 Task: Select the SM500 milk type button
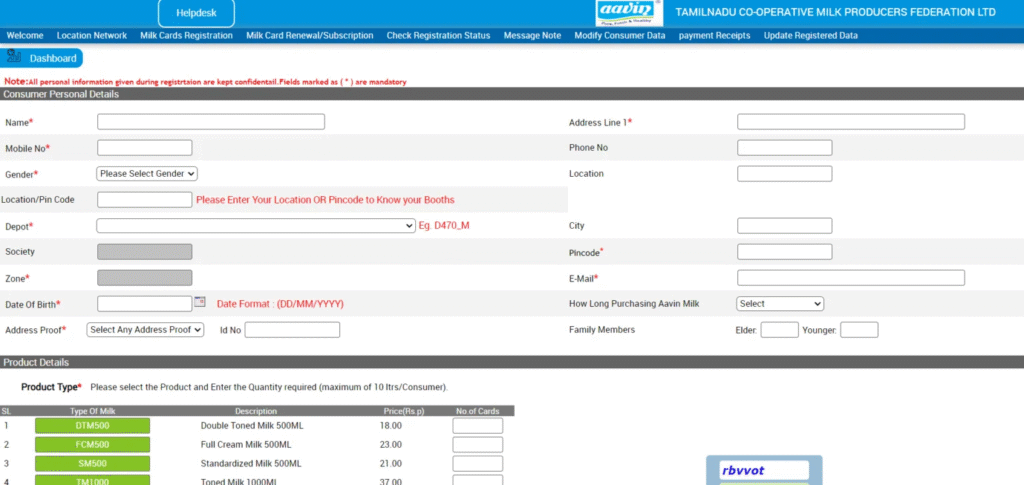[92, 463]
